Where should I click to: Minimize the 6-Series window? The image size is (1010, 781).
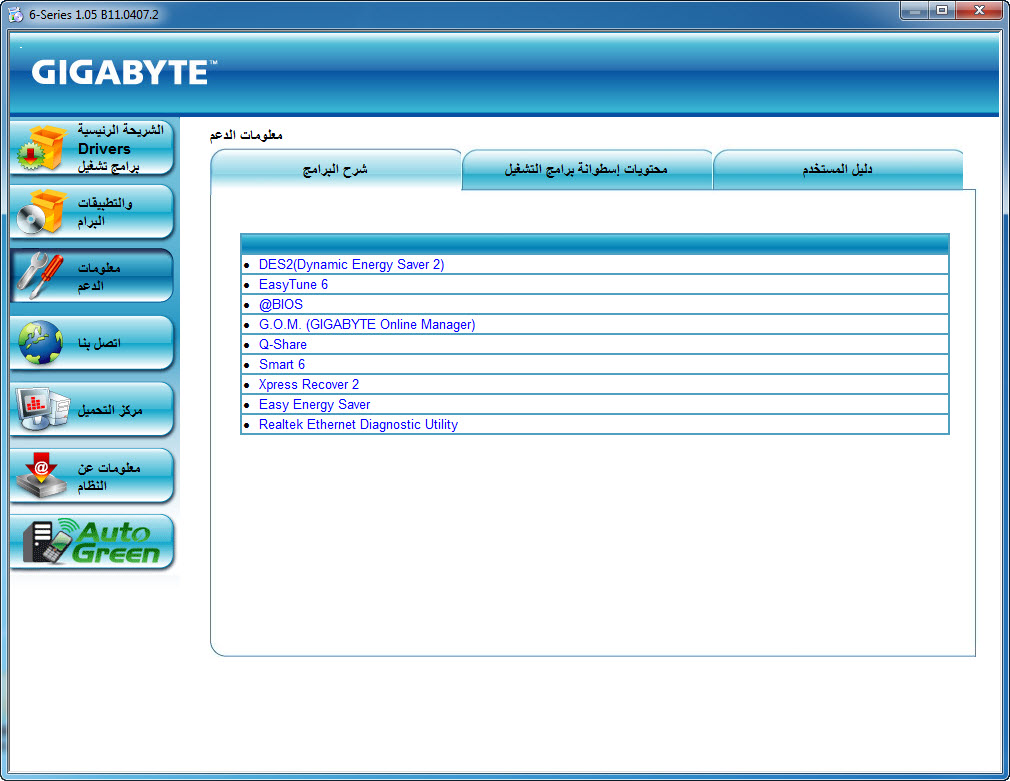(914, 11)
